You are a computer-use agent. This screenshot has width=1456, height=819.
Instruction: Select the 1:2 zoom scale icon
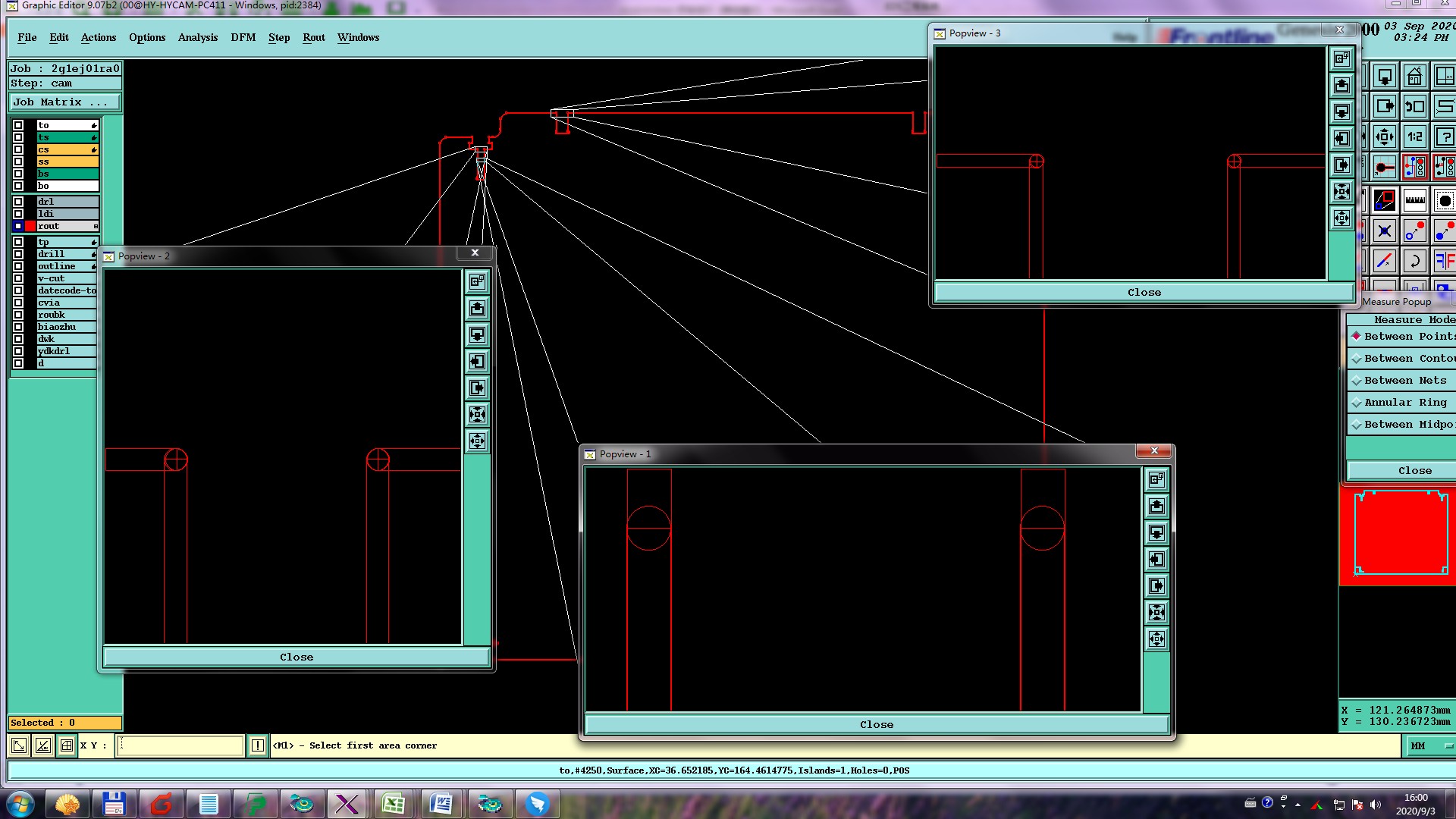pyautogui.click(x=1414, y=137)
